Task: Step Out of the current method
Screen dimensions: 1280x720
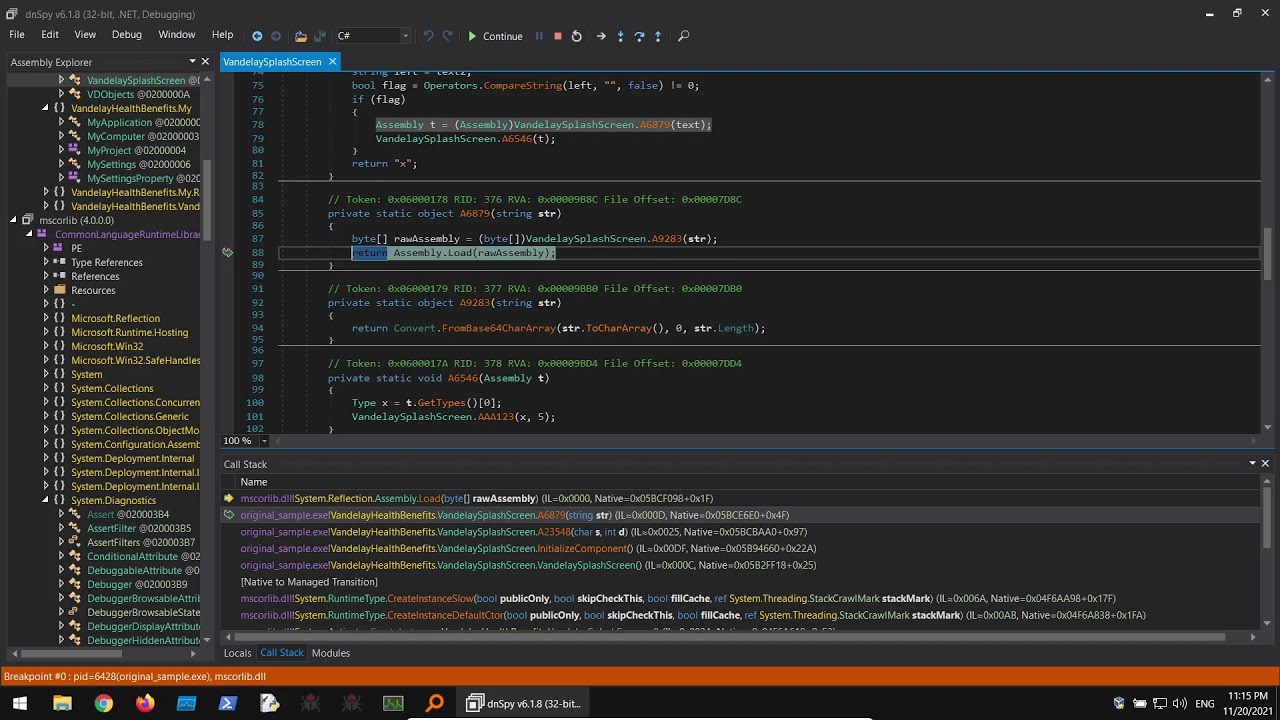Action: [x=657, y=36]
